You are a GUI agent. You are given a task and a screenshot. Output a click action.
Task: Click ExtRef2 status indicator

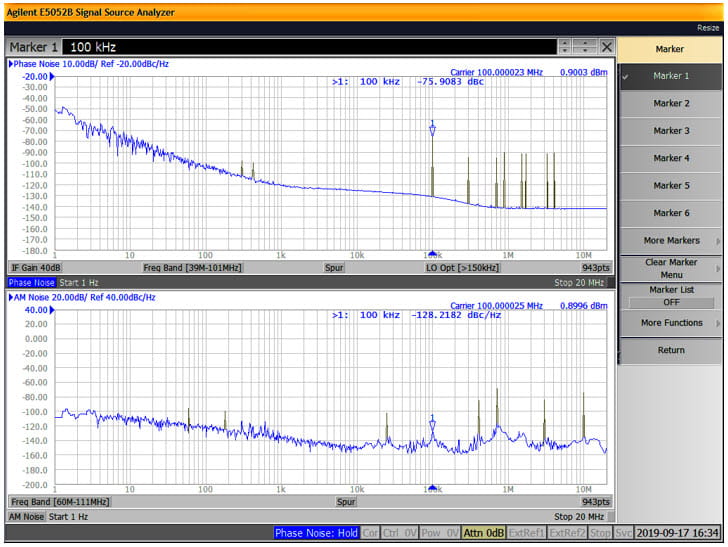(567, 533)
